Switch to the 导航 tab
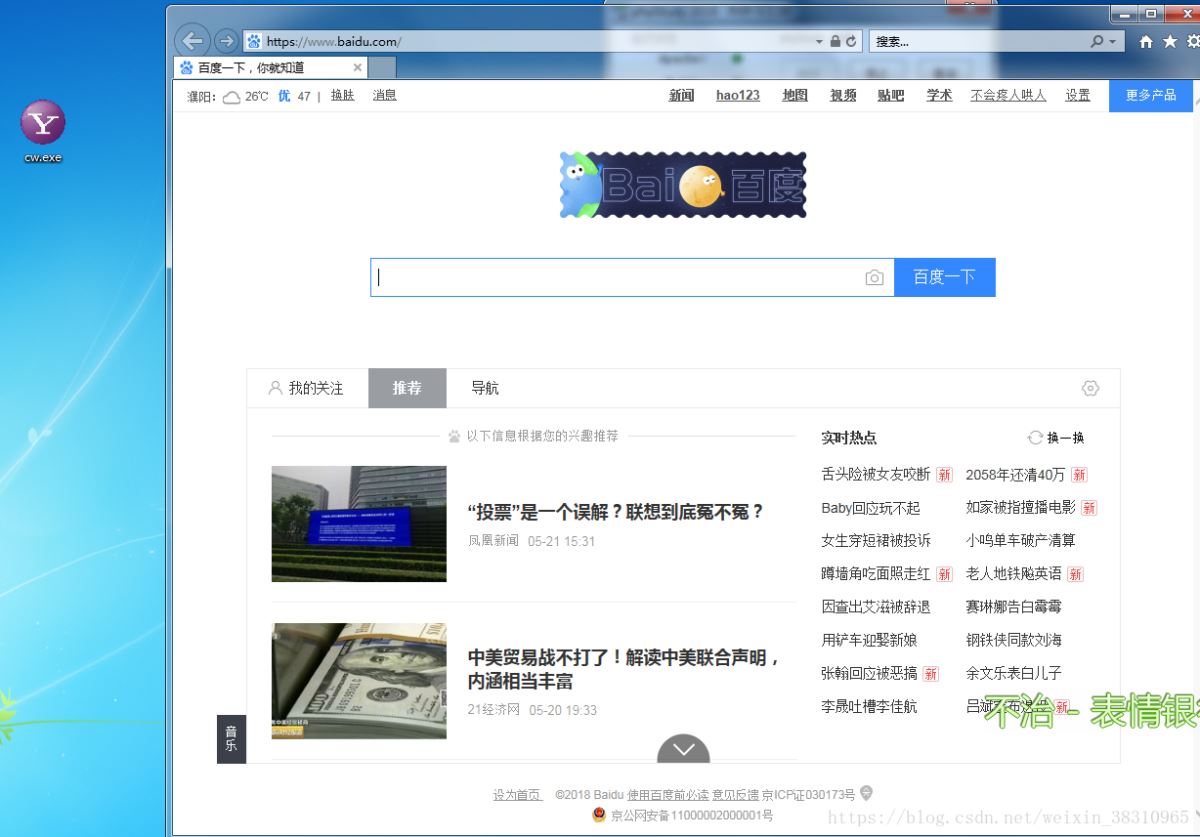The height and width of the screenshot is (837, 1200). coord(484,388)
